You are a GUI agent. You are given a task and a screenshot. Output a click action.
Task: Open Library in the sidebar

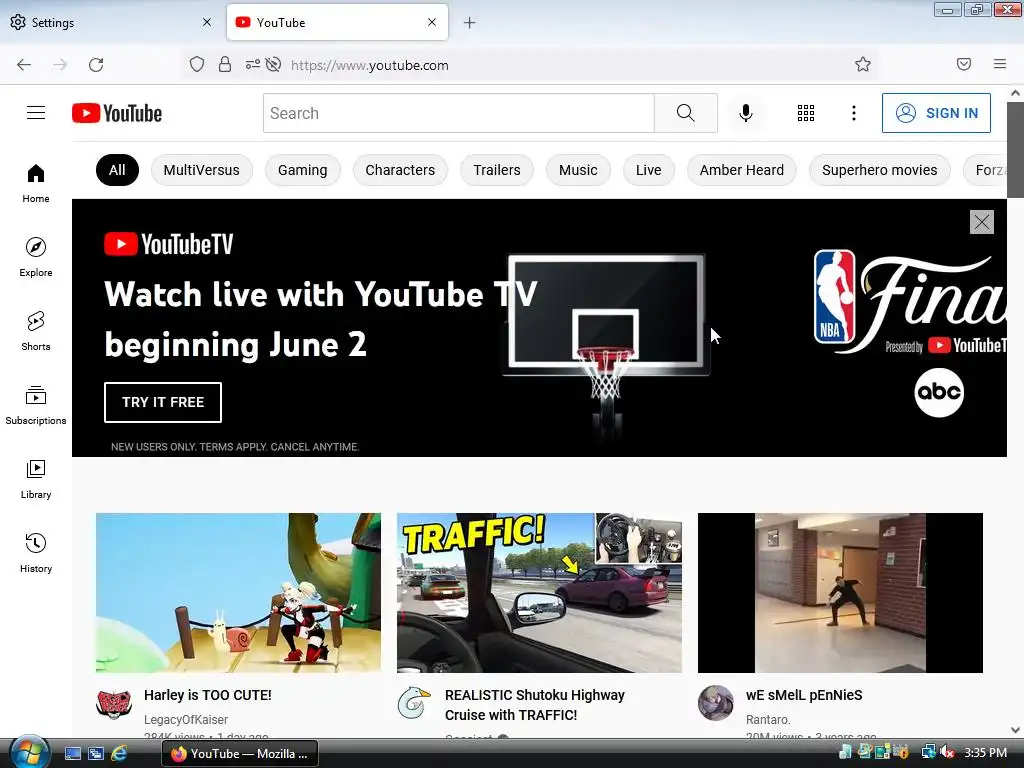coord(36,479)
